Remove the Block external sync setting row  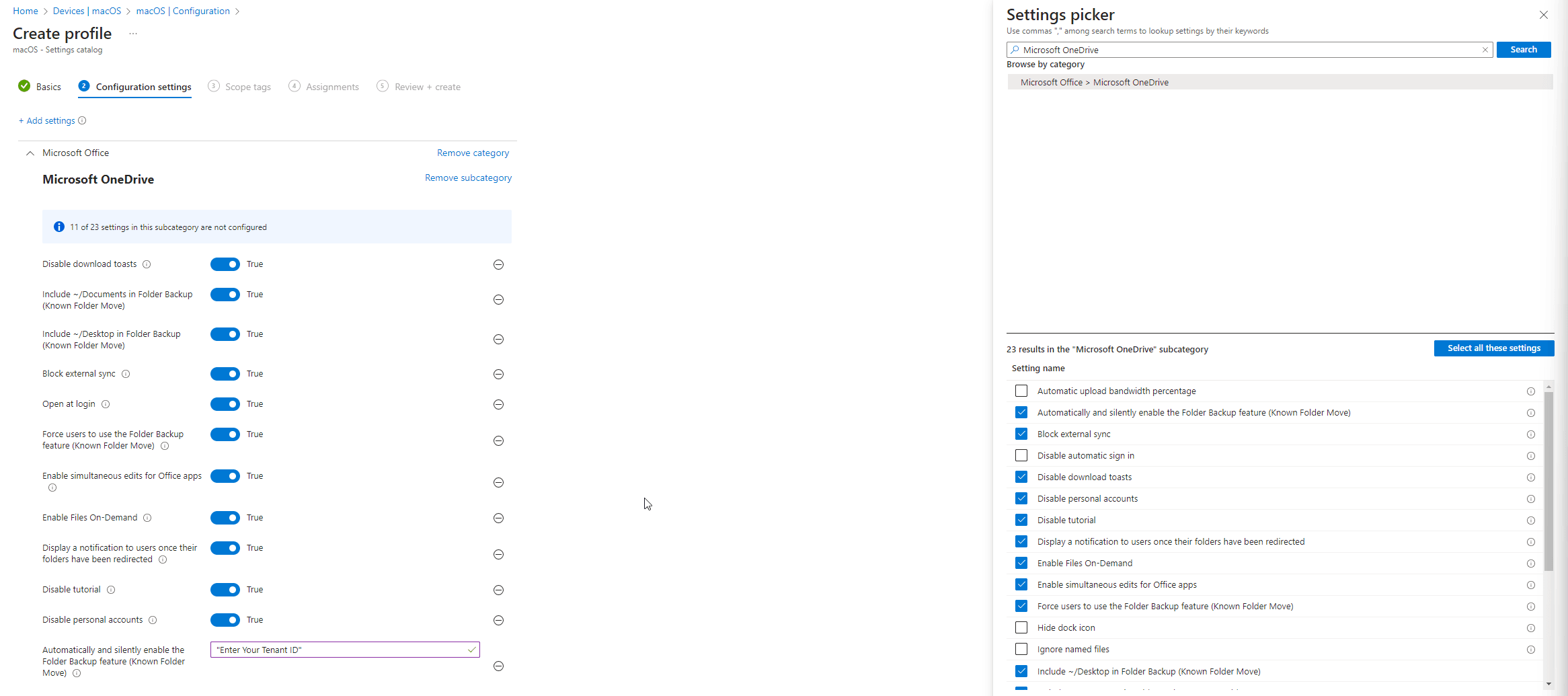(x=498, y=375)
